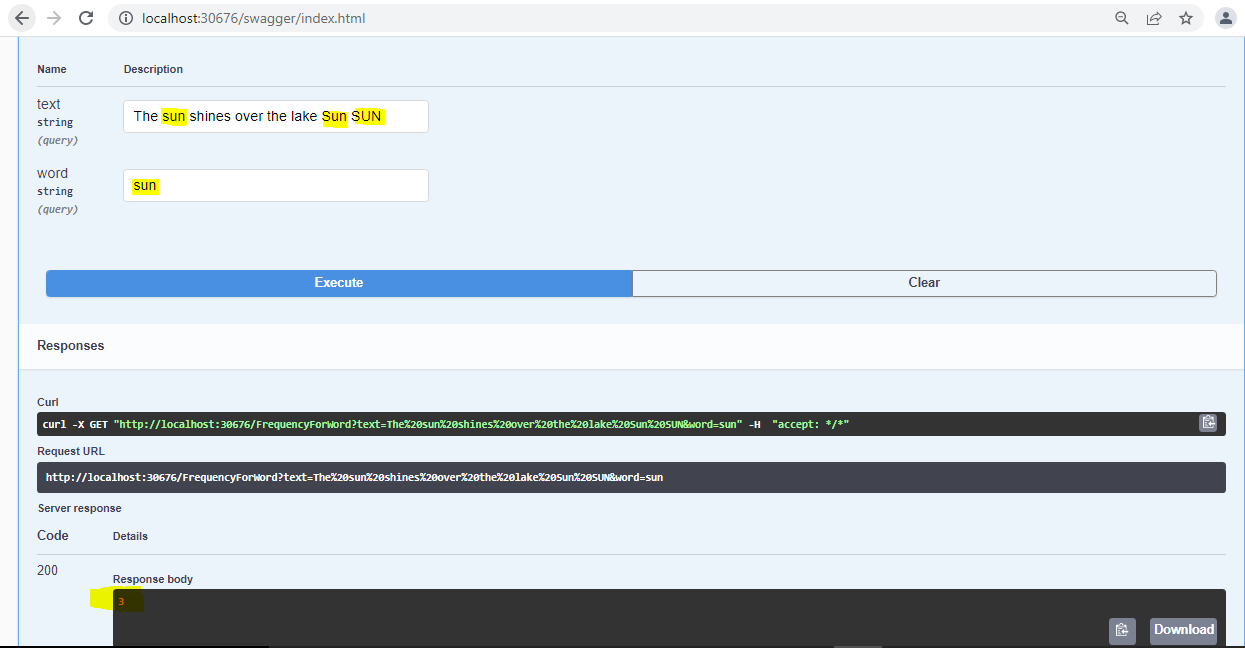Screen dimensions: 1245x648
Task: Select the Code column header
Action: pyautogui.click(x=53, y=535)
